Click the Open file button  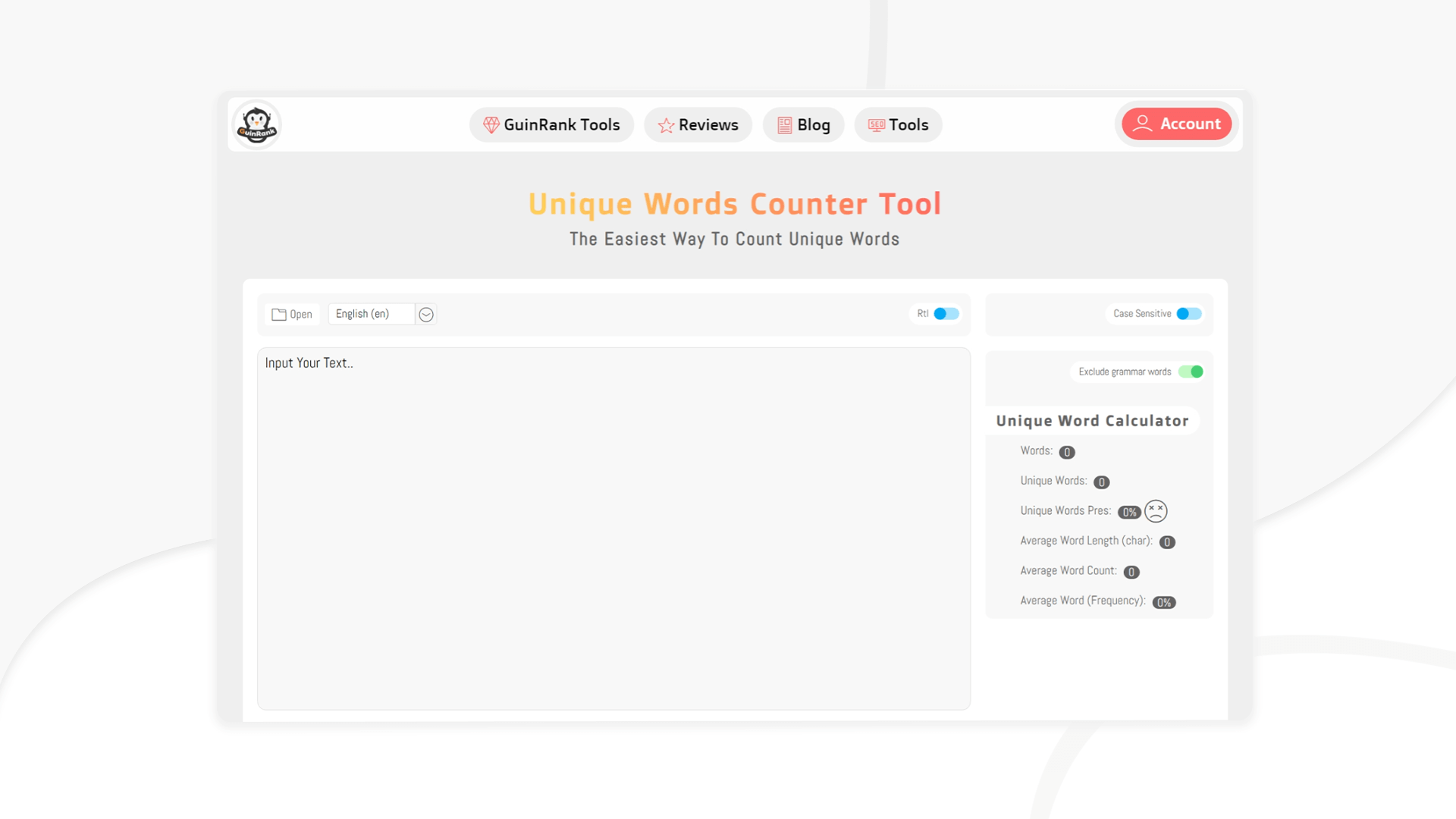point(292,313)
